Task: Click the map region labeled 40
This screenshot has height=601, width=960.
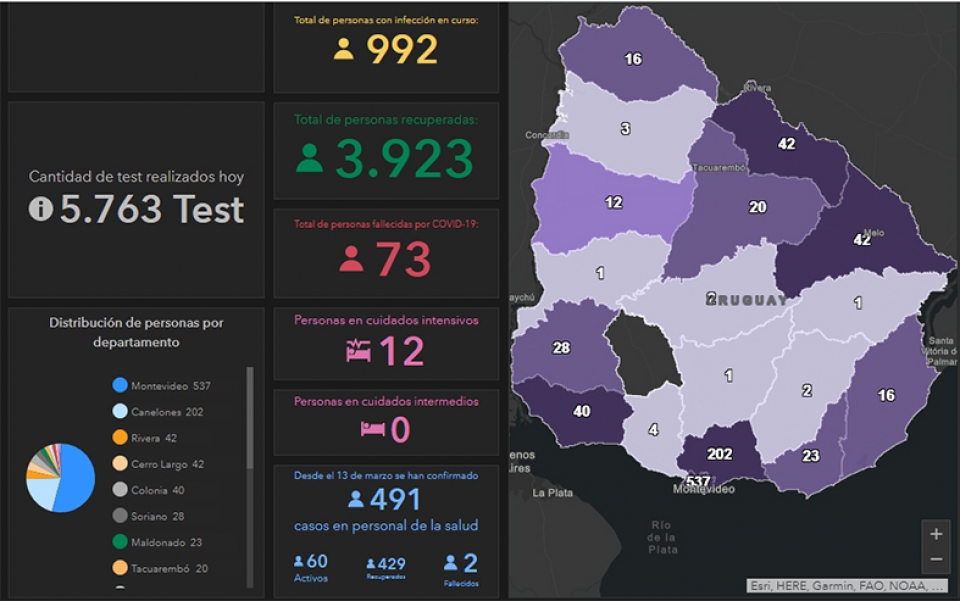Action: (581, 411)
